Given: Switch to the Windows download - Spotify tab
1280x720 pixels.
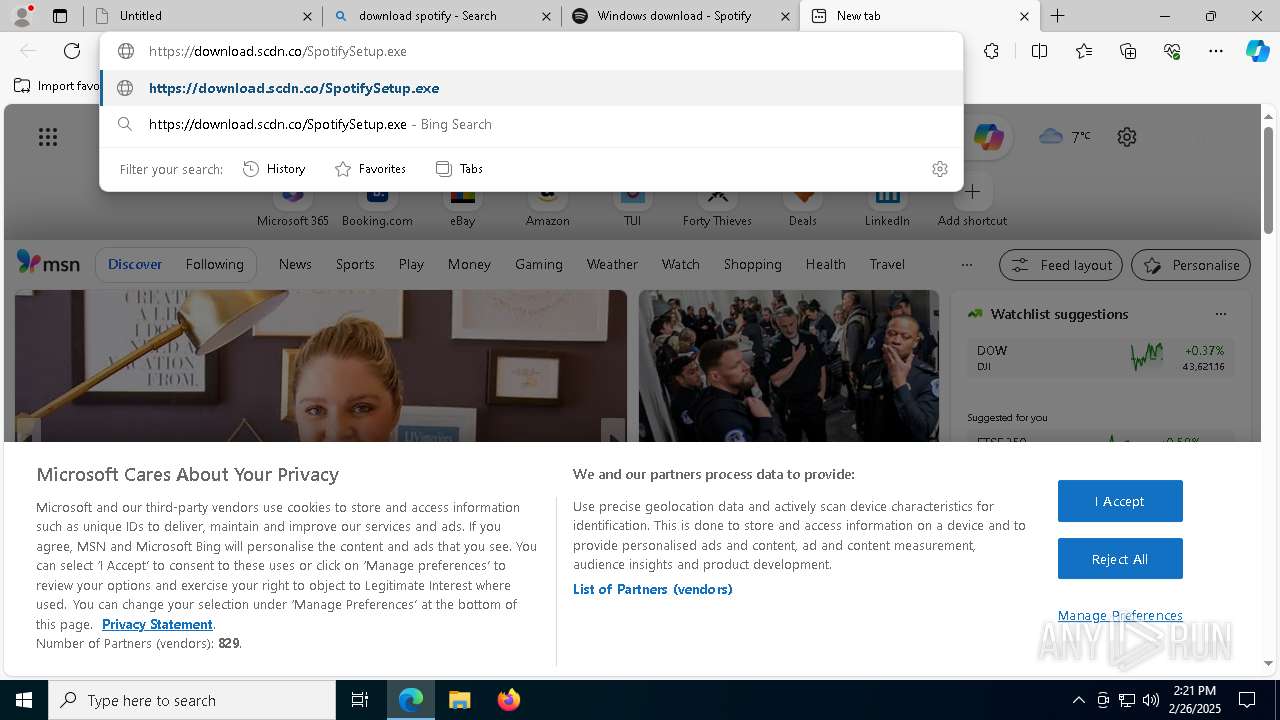Looking at the screenshot, I should pos(680,16).
